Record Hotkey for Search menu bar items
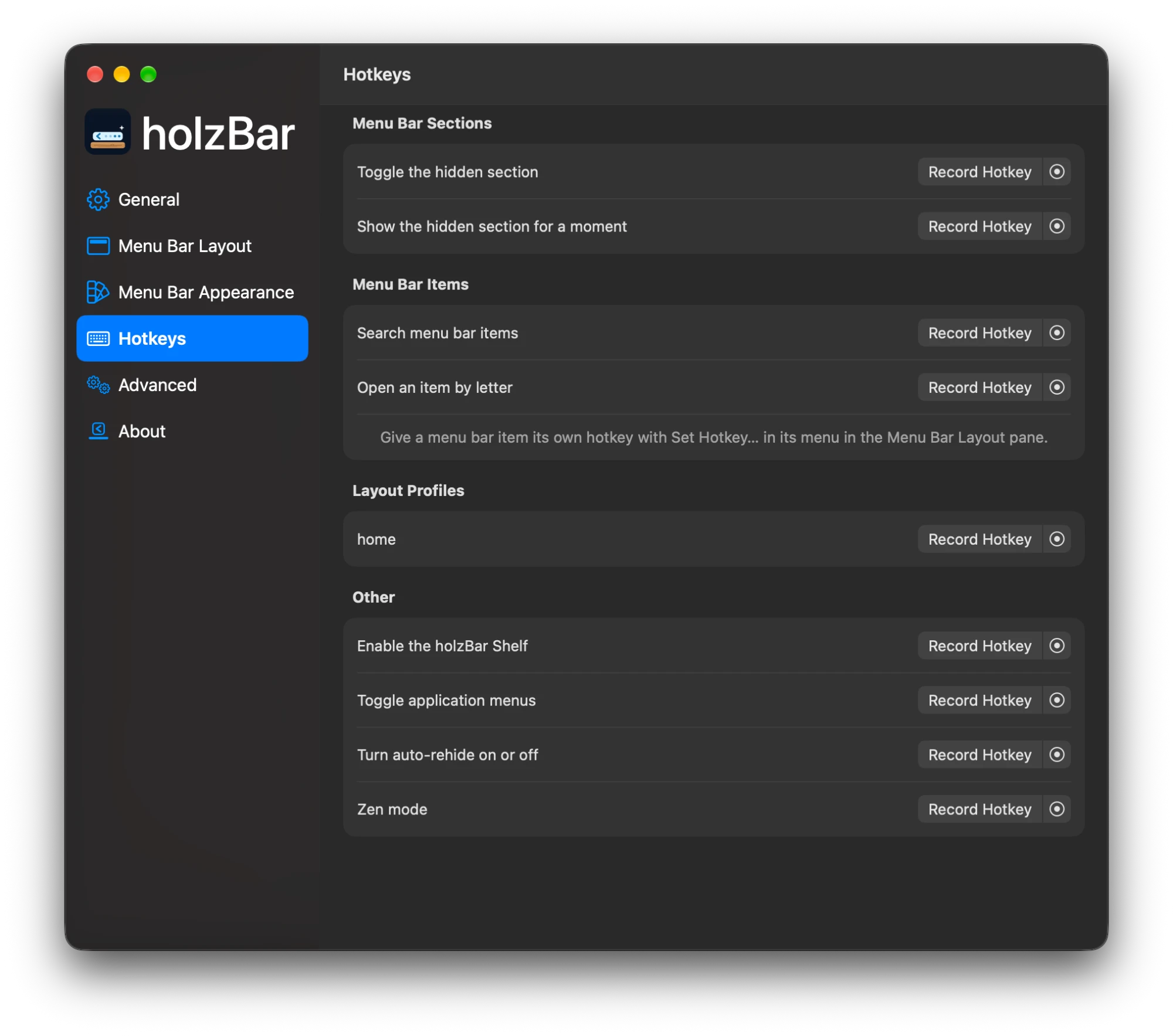Screen dimensions: 1173x1036 pos(979,333)
